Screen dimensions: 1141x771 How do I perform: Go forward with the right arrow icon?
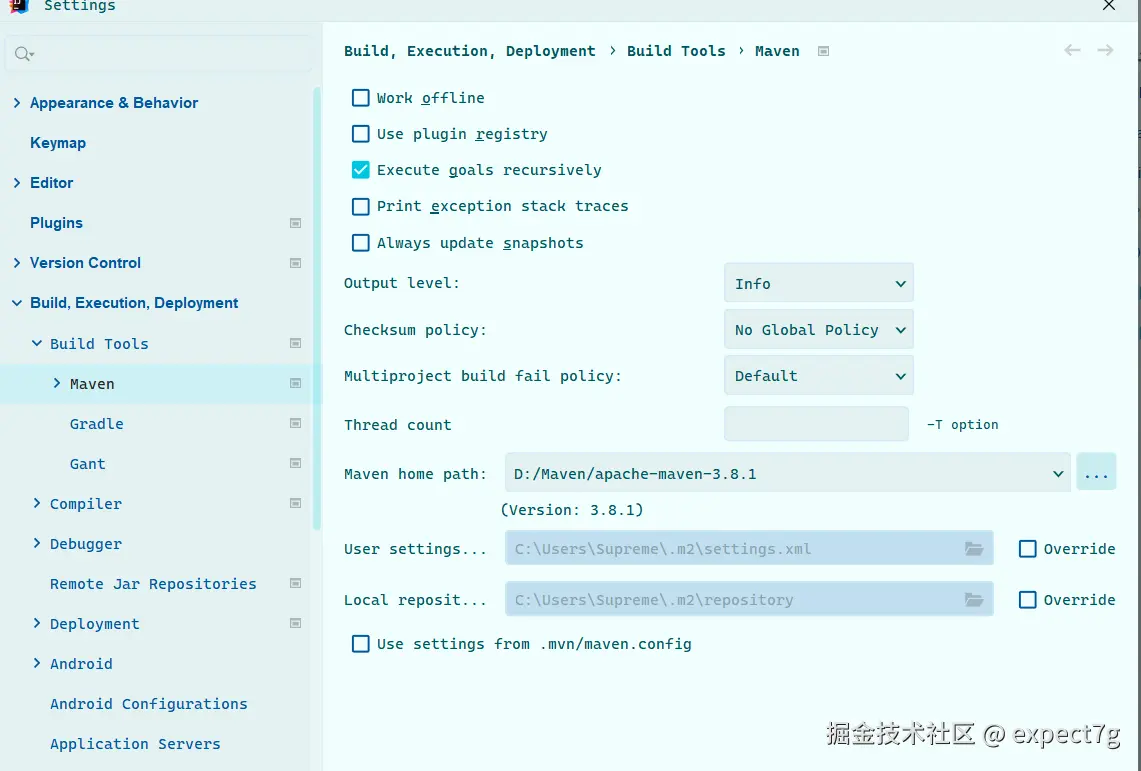(x=1105, y=50)
